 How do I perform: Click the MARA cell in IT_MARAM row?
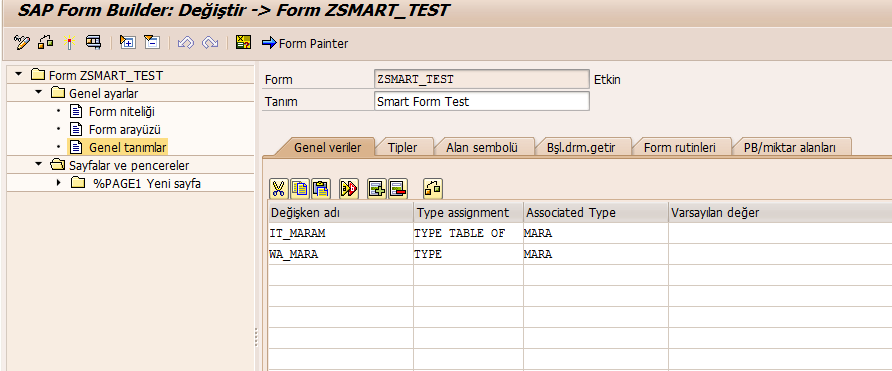tap(596, 233)
